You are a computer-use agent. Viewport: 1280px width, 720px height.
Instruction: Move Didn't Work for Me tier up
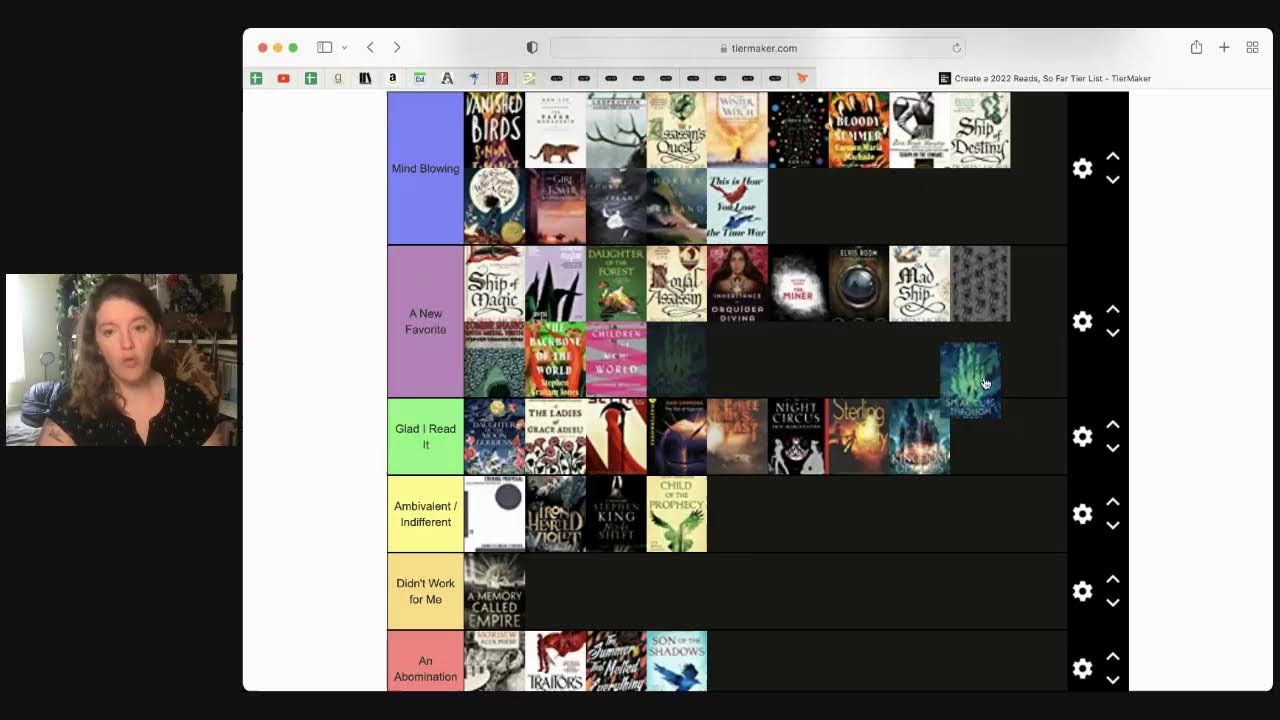point(1112,580)
